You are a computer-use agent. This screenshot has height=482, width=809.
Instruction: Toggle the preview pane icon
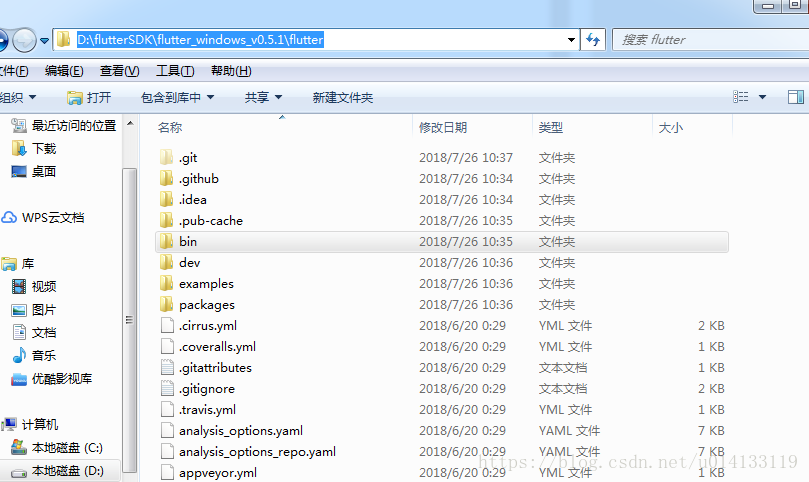pos(796,97)
